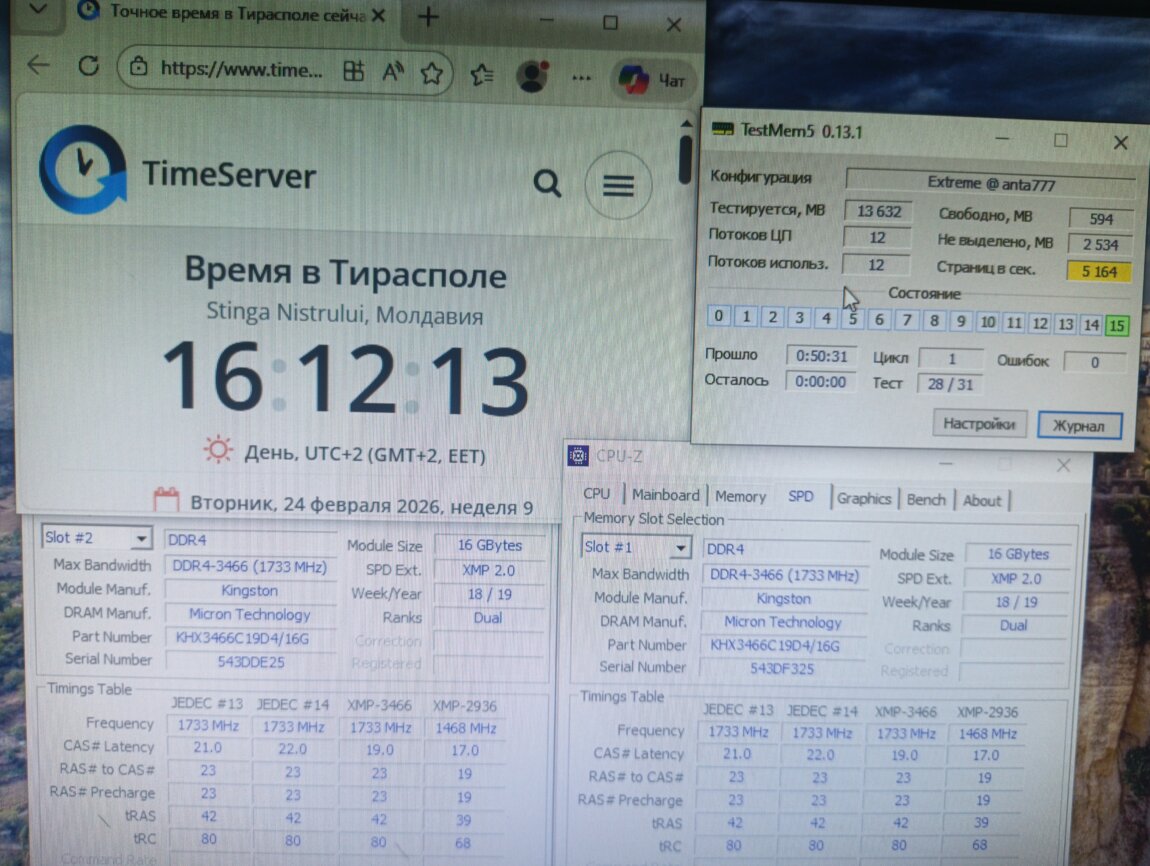Click the green thread 15 status box
Screen dimensions: 1150x866
click(1117, 324)
